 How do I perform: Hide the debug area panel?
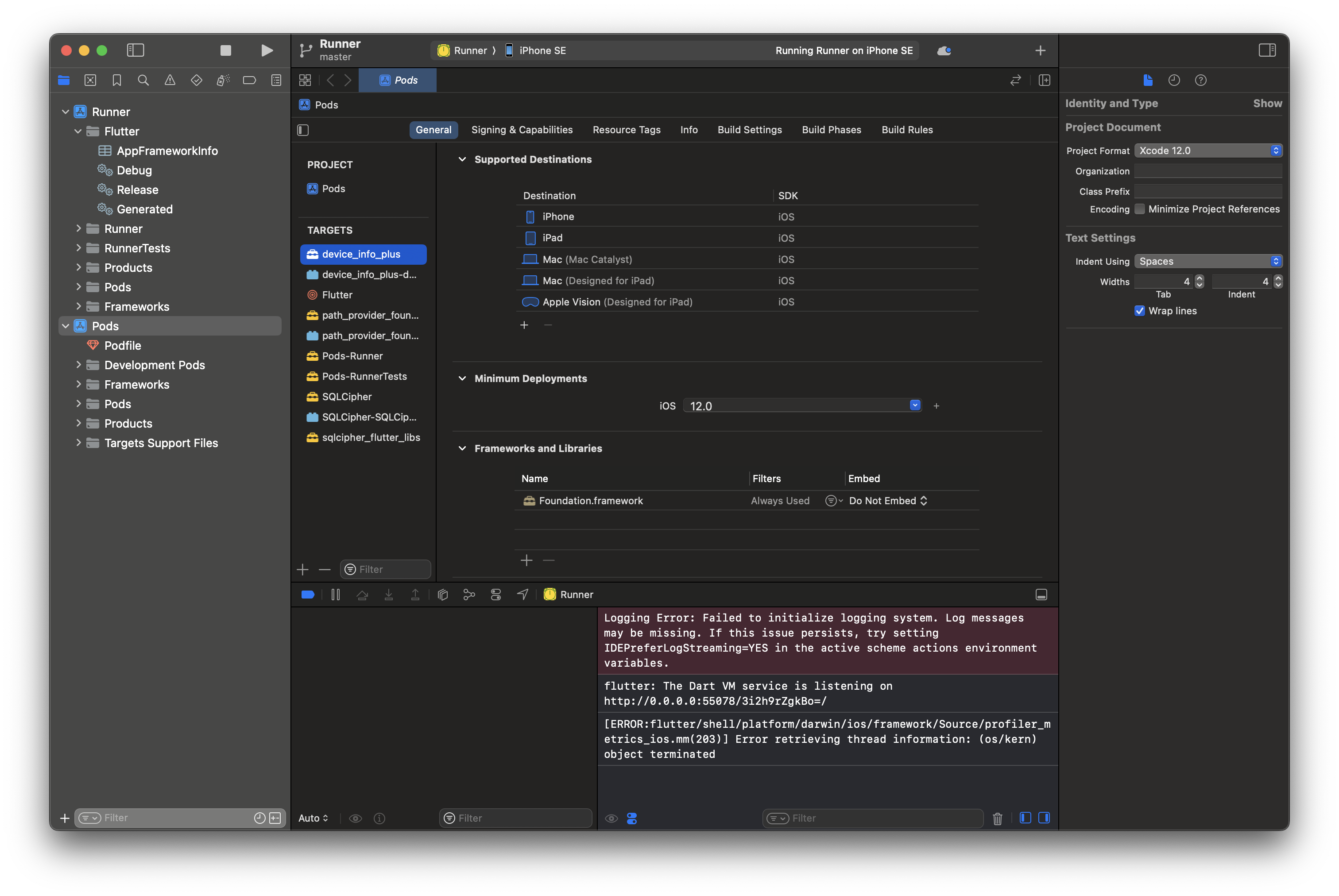coord(1041,594)
